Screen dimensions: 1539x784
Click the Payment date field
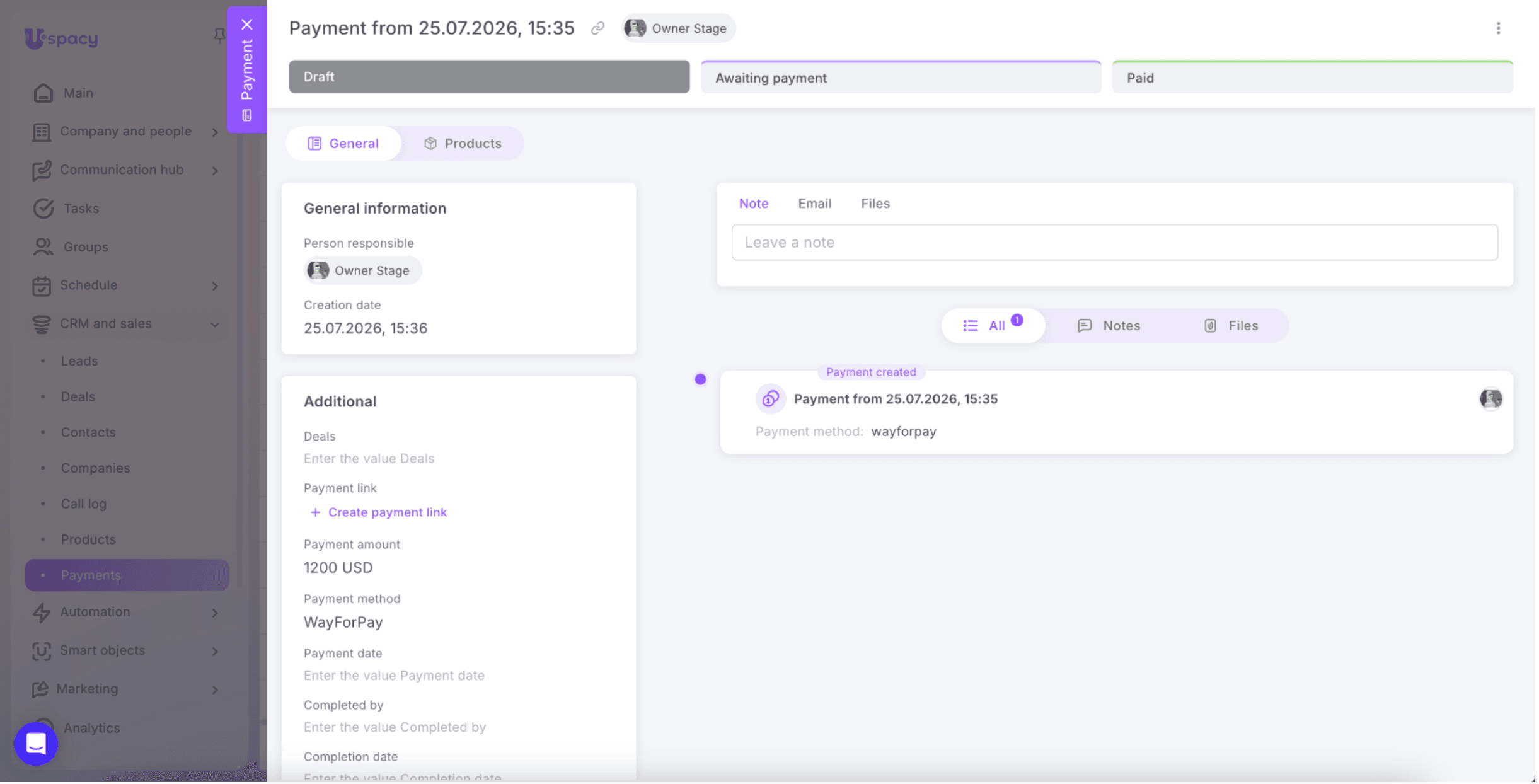[x=394, y=676]
